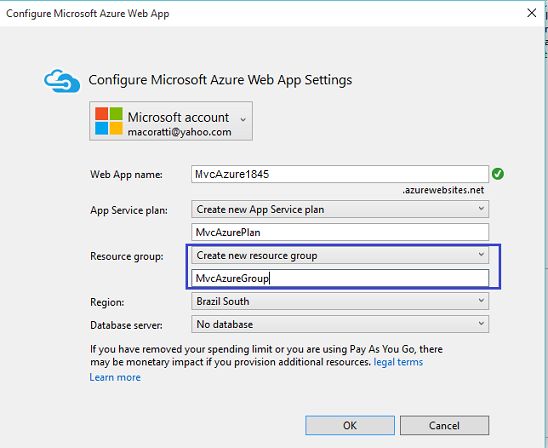Open the Region dropdown showing Brazil South
The height and width of the screenshot is (448, 548).
point(340,301)
